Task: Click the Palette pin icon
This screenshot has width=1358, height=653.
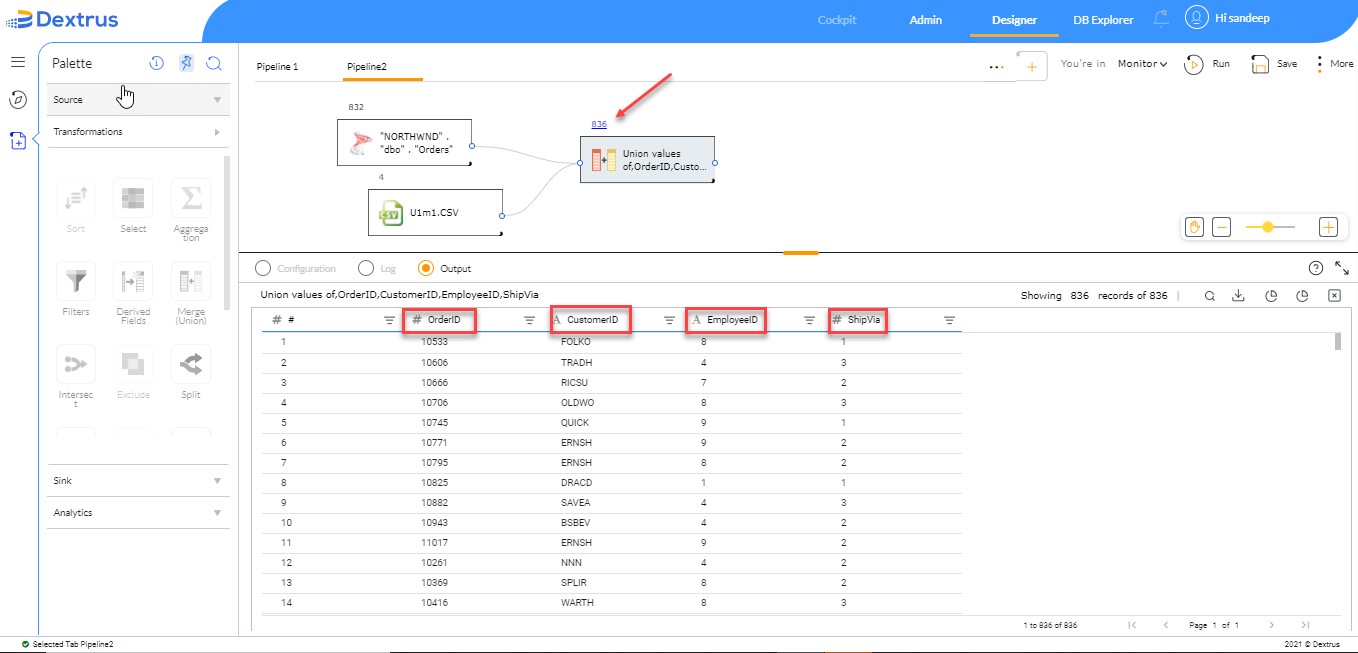Action: click(186, 63)
